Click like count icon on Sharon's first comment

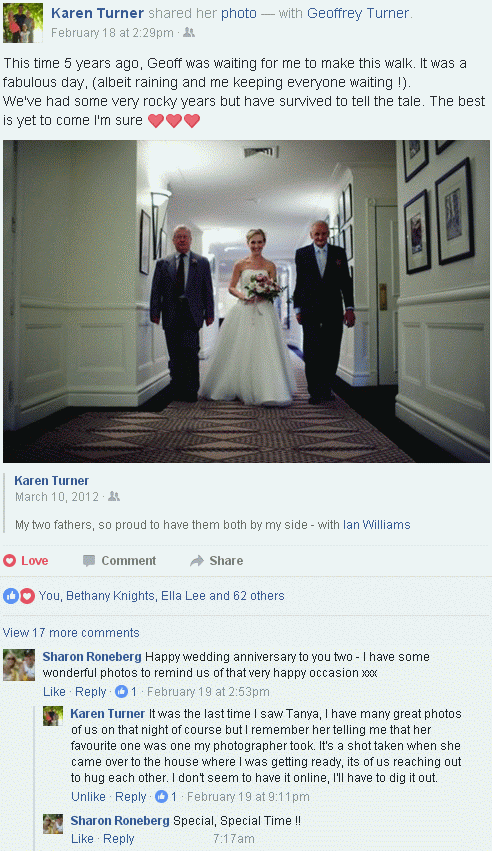click(x=122, y=691)
